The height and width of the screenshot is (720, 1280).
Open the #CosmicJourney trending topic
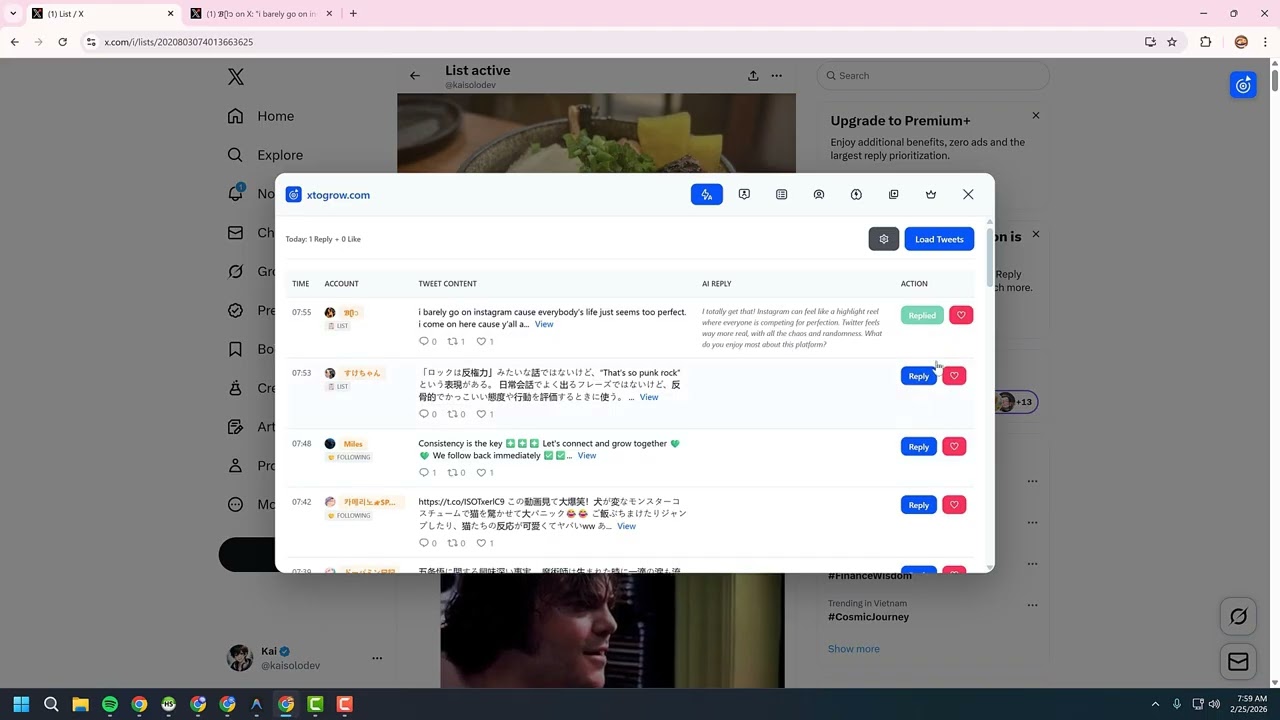tap(868, 617)
